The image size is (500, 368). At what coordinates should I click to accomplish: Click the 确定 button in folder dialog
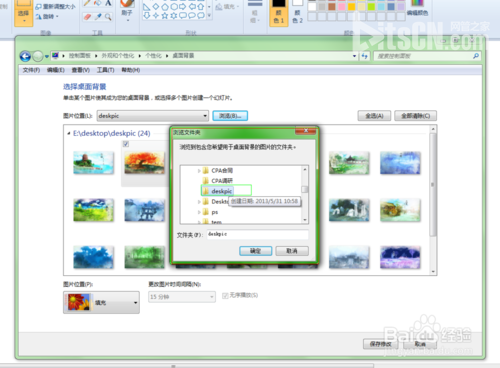256,251
